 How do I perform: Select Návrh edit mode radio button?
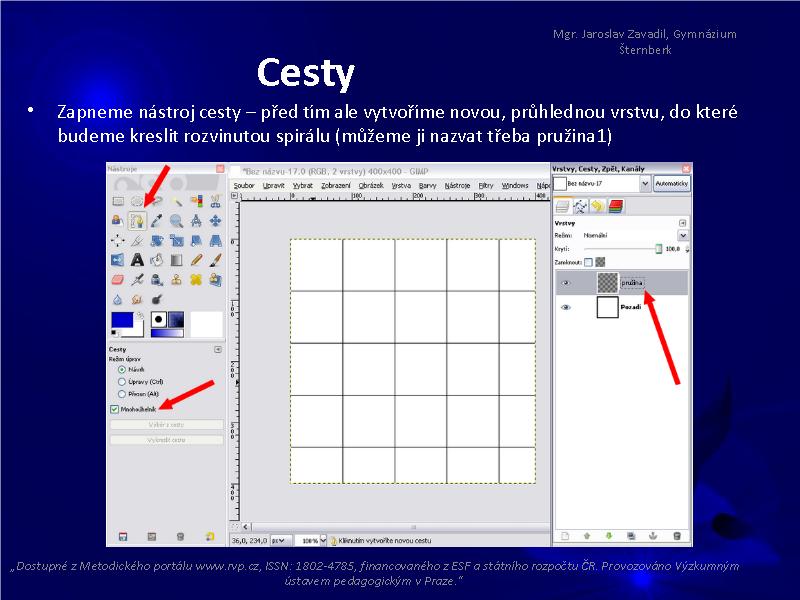[x=121, y=369]
